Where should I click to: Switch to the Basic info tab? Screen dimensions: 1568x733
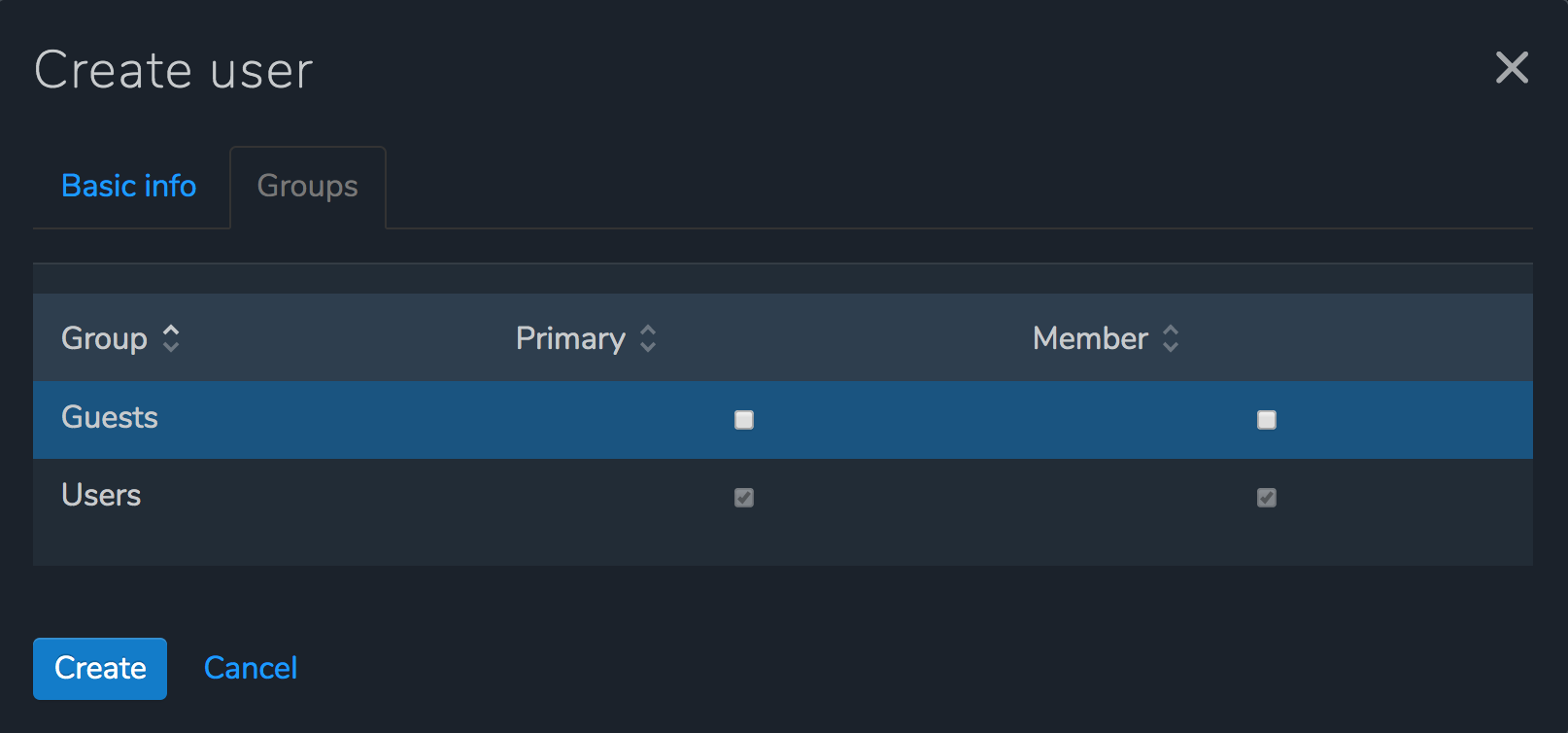click(128, 186)
